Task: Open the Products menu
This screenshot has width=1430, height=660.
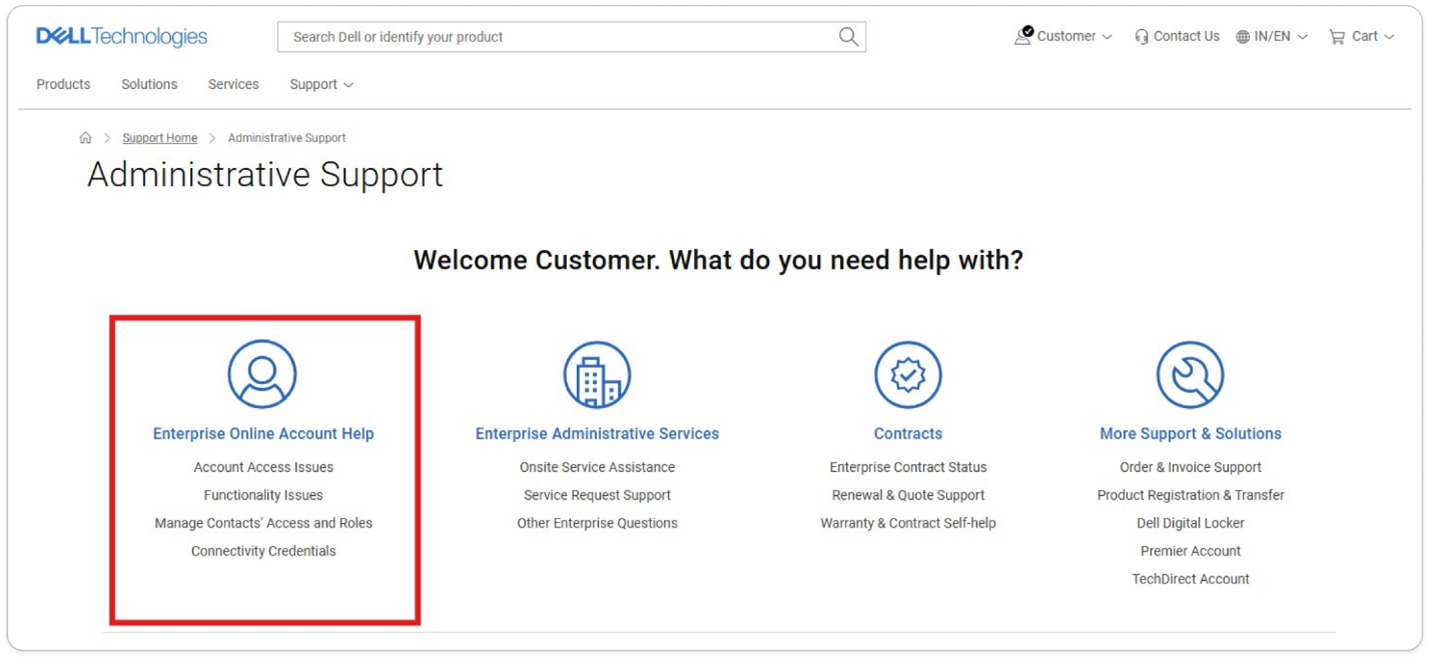Action: [x=63, y=84]
